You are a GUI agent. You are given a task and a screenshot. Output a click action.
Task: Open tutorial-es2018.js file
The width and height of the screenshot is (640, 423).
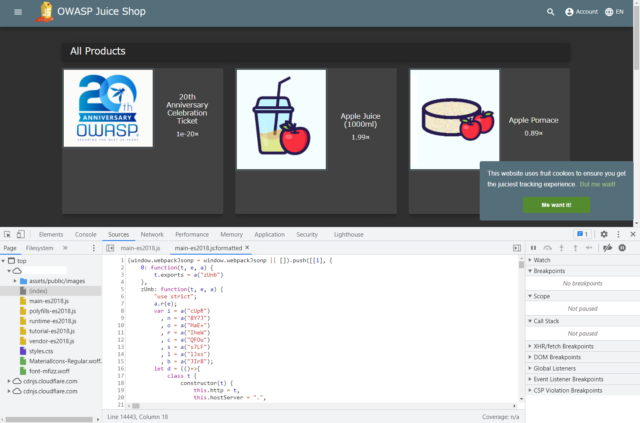click(51, 331)
